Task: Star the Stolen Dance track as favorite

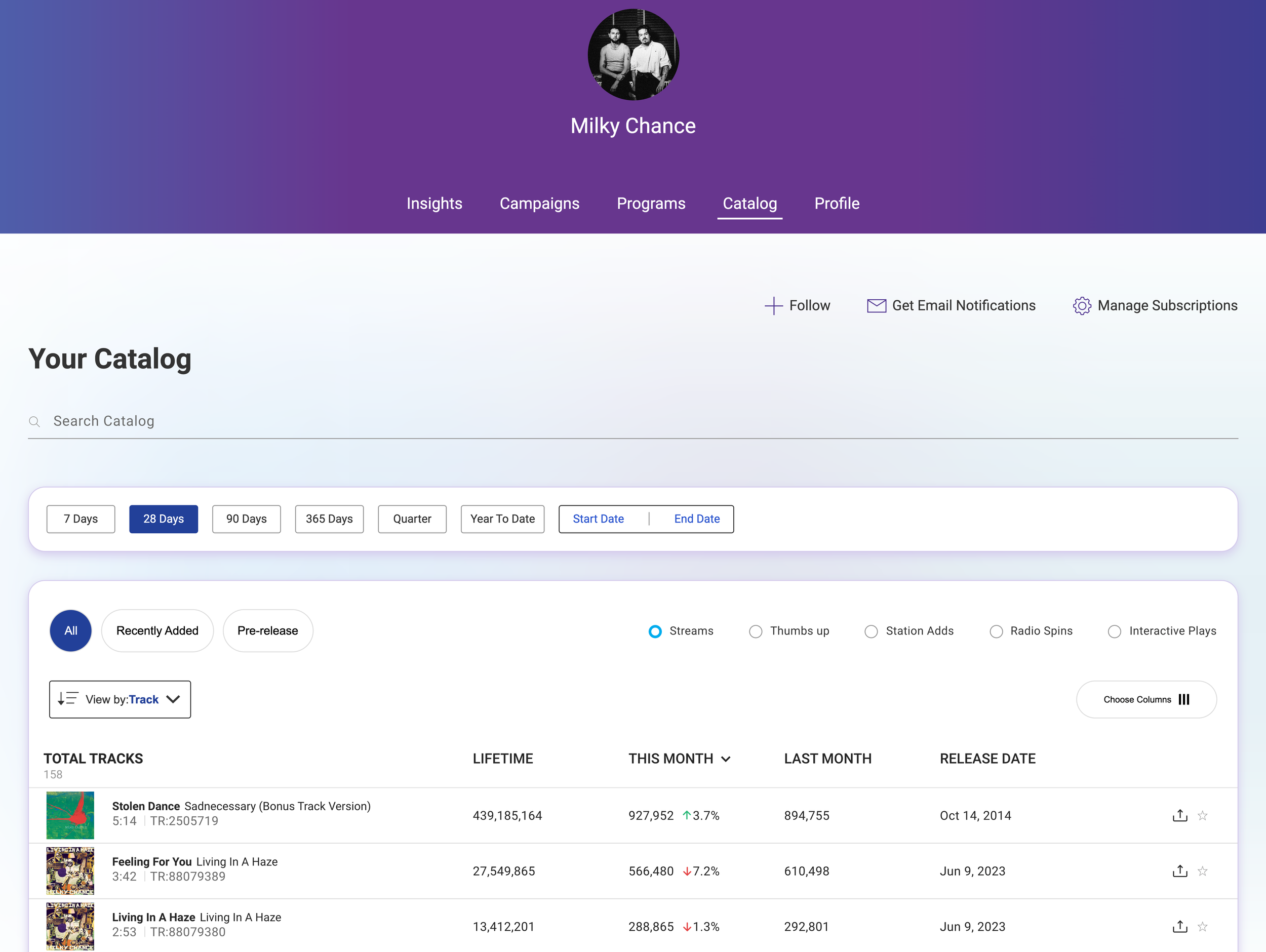Action: [1203, 815]
